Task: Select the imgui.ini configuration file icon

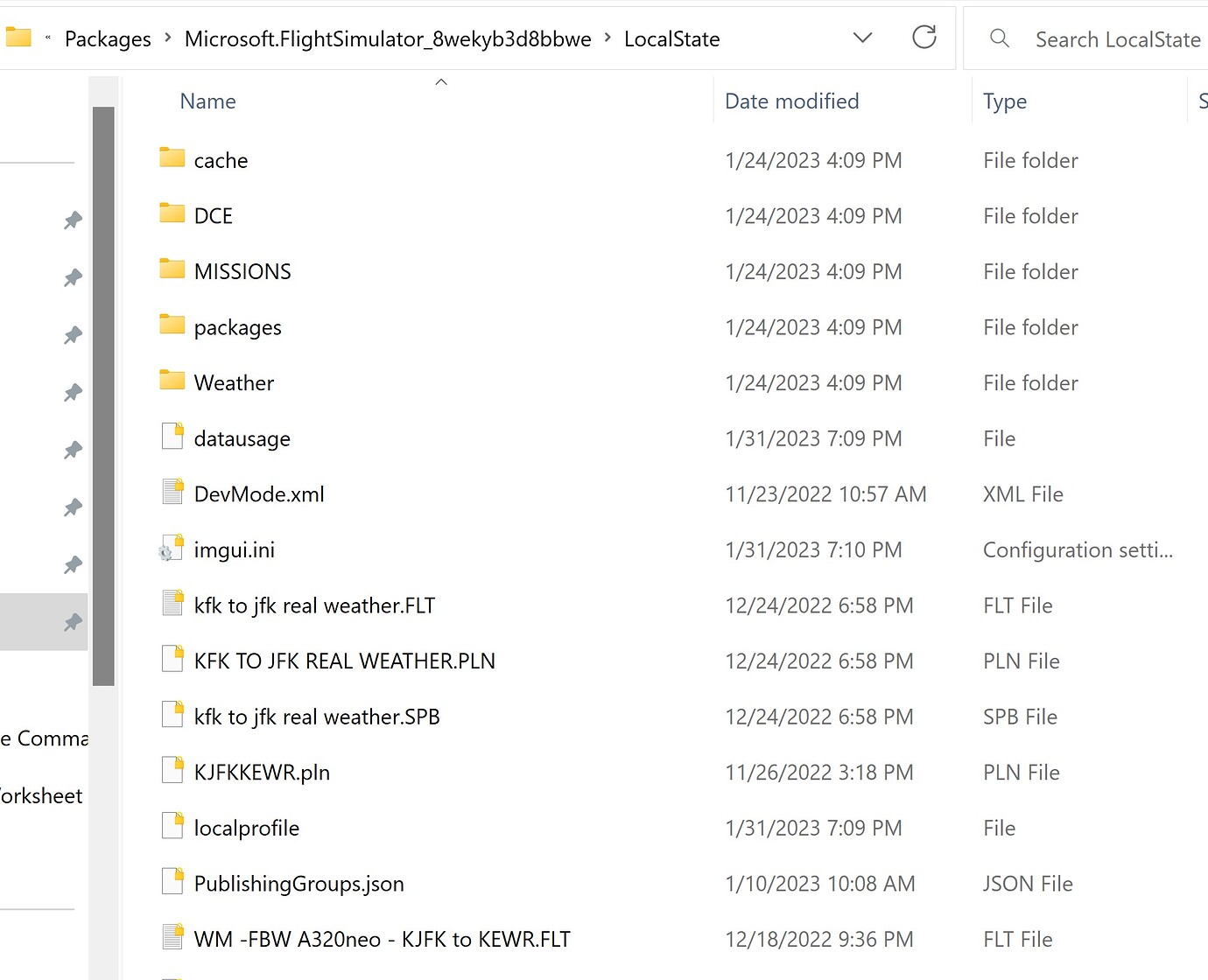Action: (172, 549)
